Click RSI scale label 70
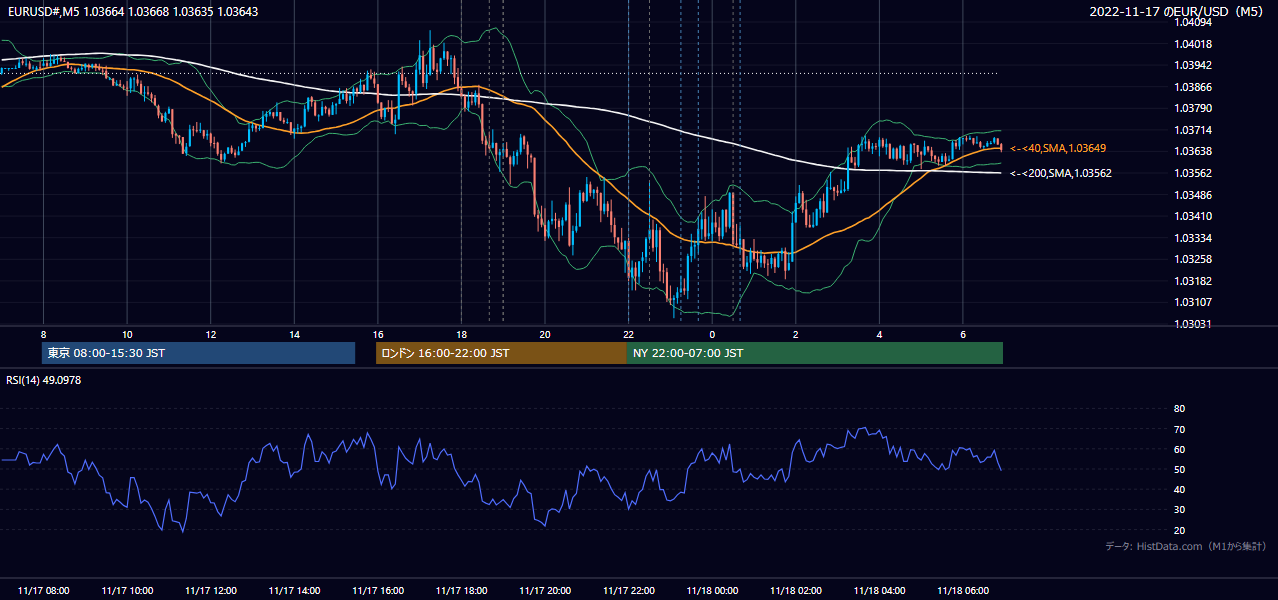Image resolution: width=1278 pixels, height=600 pixels. pos(1179,429)
